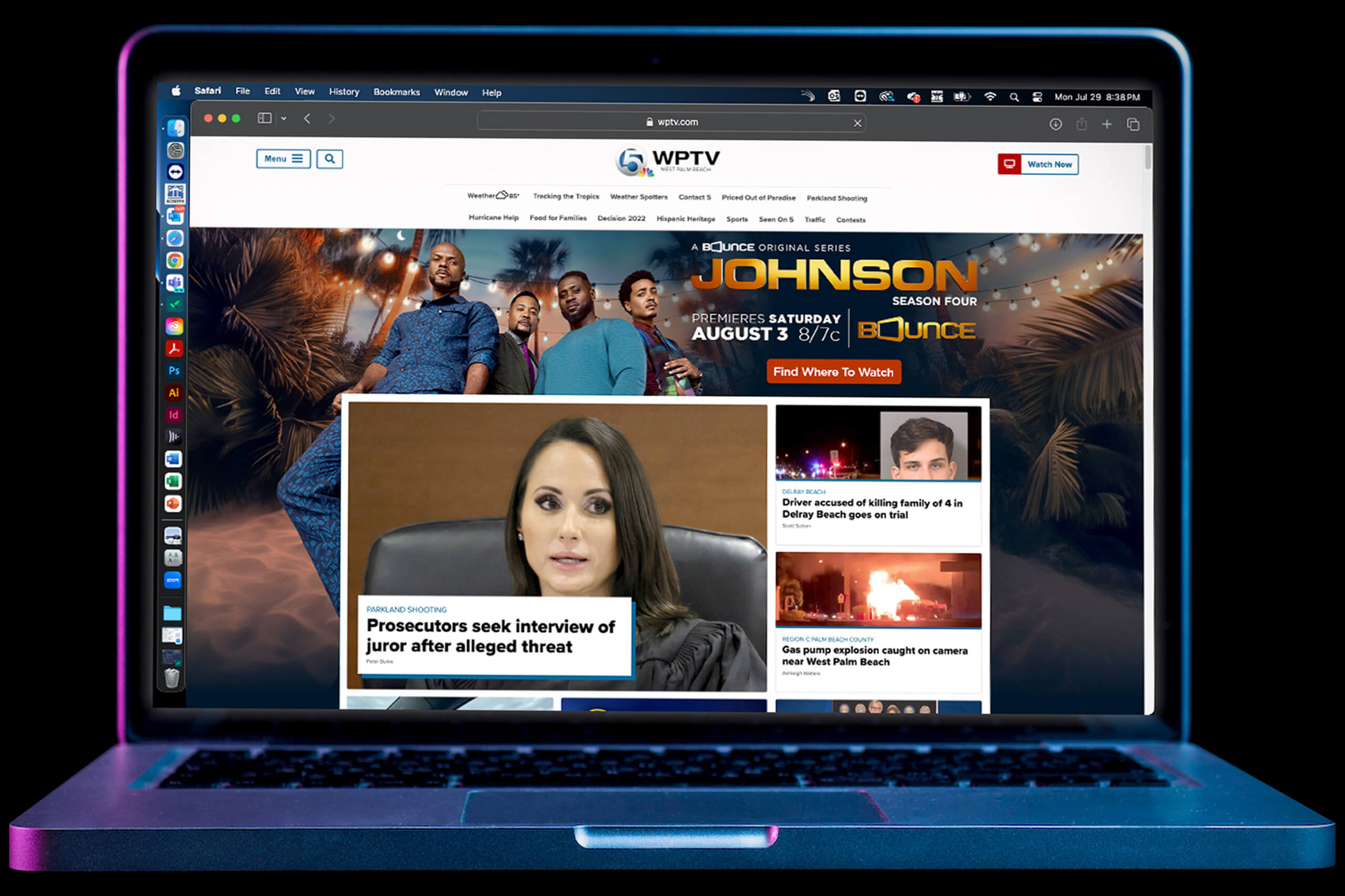The height and width of the screenshot is (896, 1345).
Task: Open a new tab with plus icon
Action: (x=1106, y=124)
